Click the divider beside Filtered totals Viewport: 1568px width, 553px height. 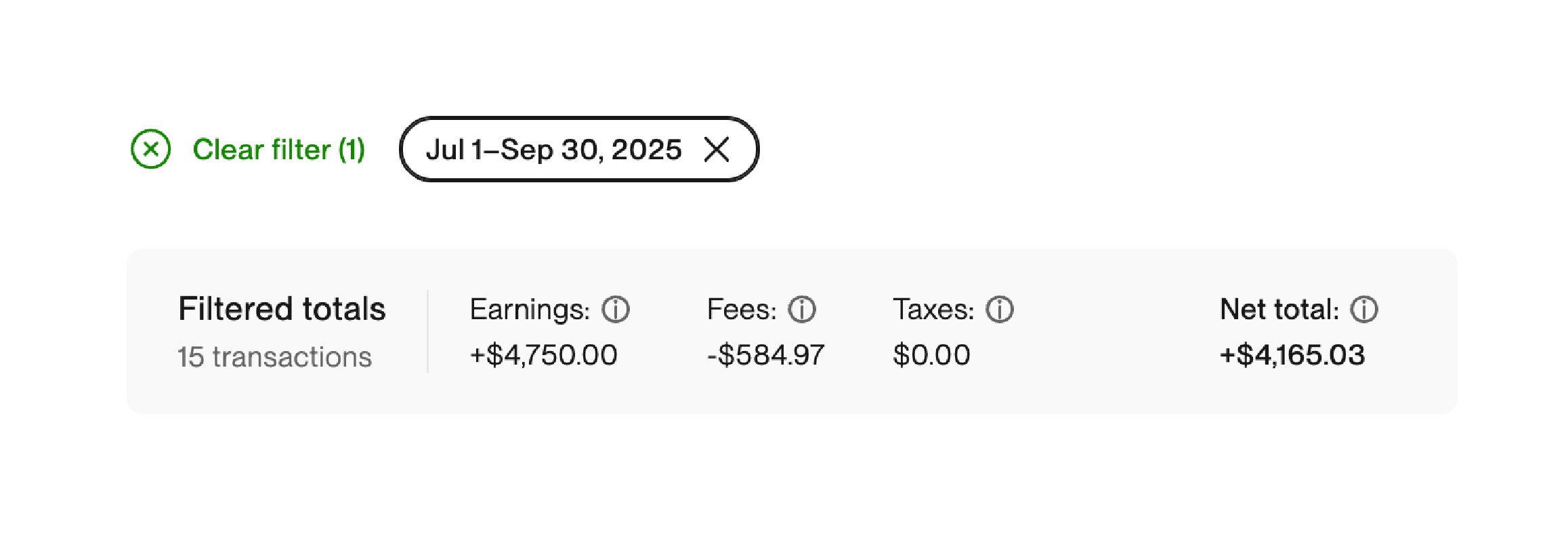point(428,331)
